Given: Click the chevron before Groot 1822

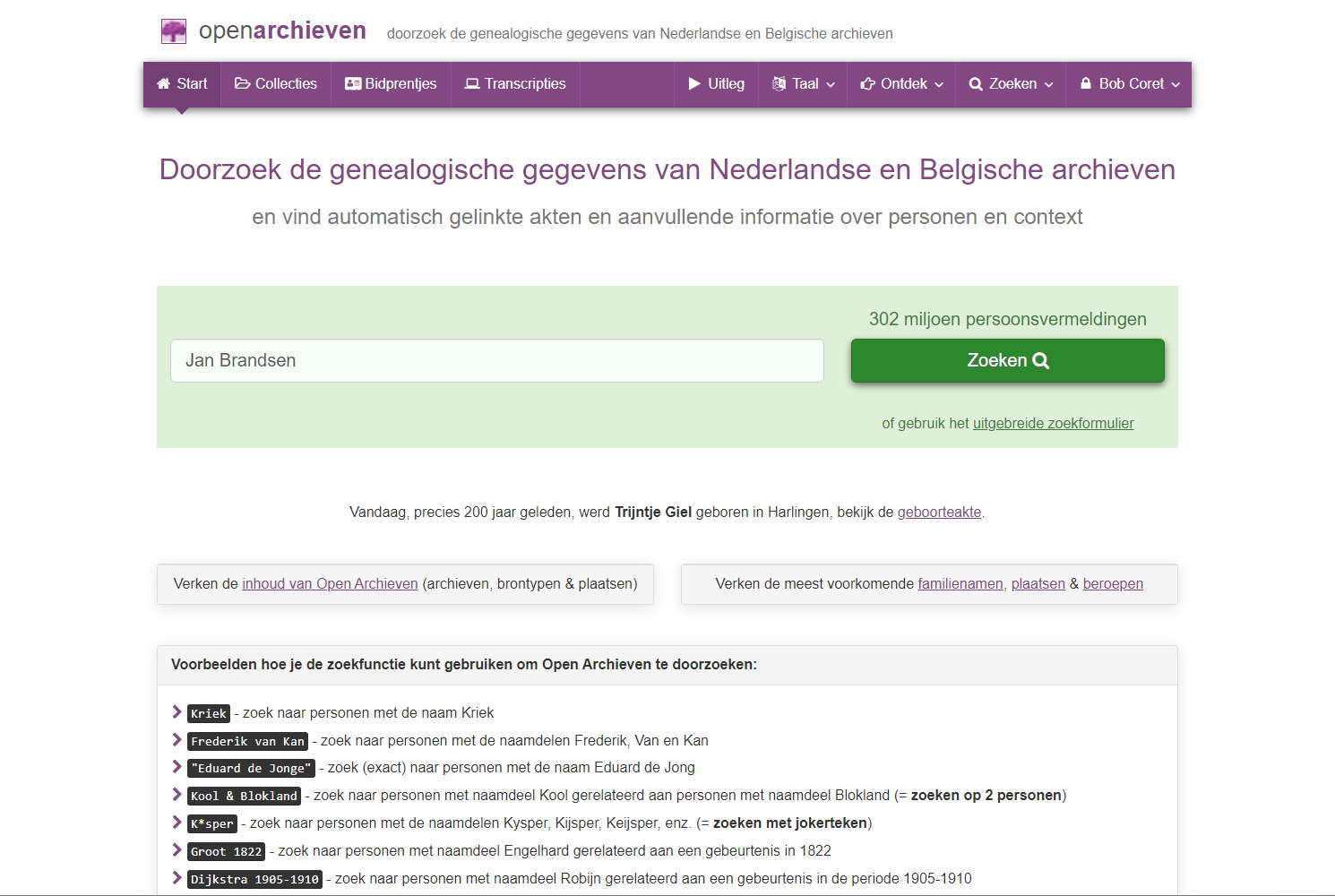Looking at the screenshot, I should (177, 850).
